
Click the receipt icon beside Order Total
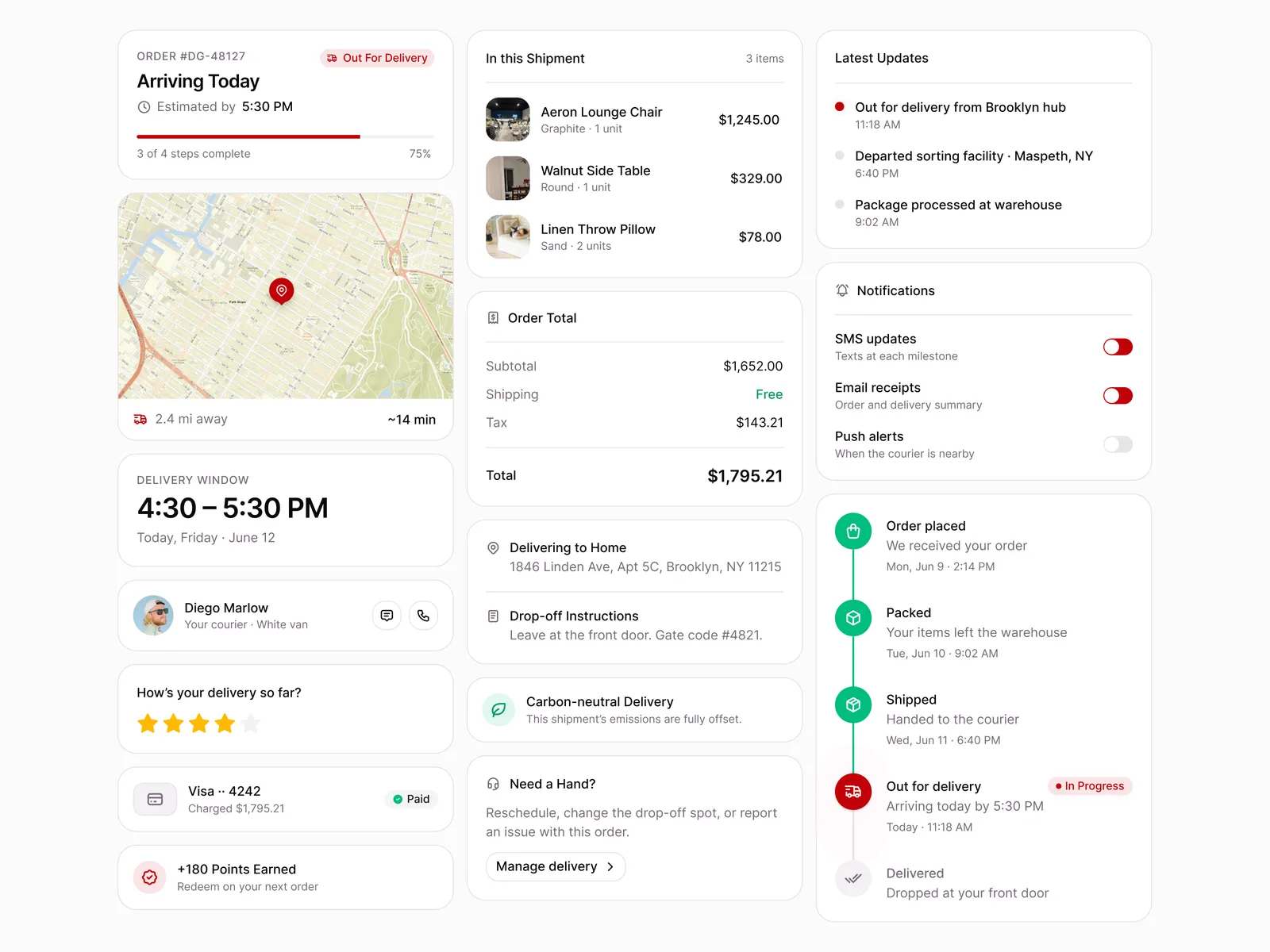coord(493,318)
